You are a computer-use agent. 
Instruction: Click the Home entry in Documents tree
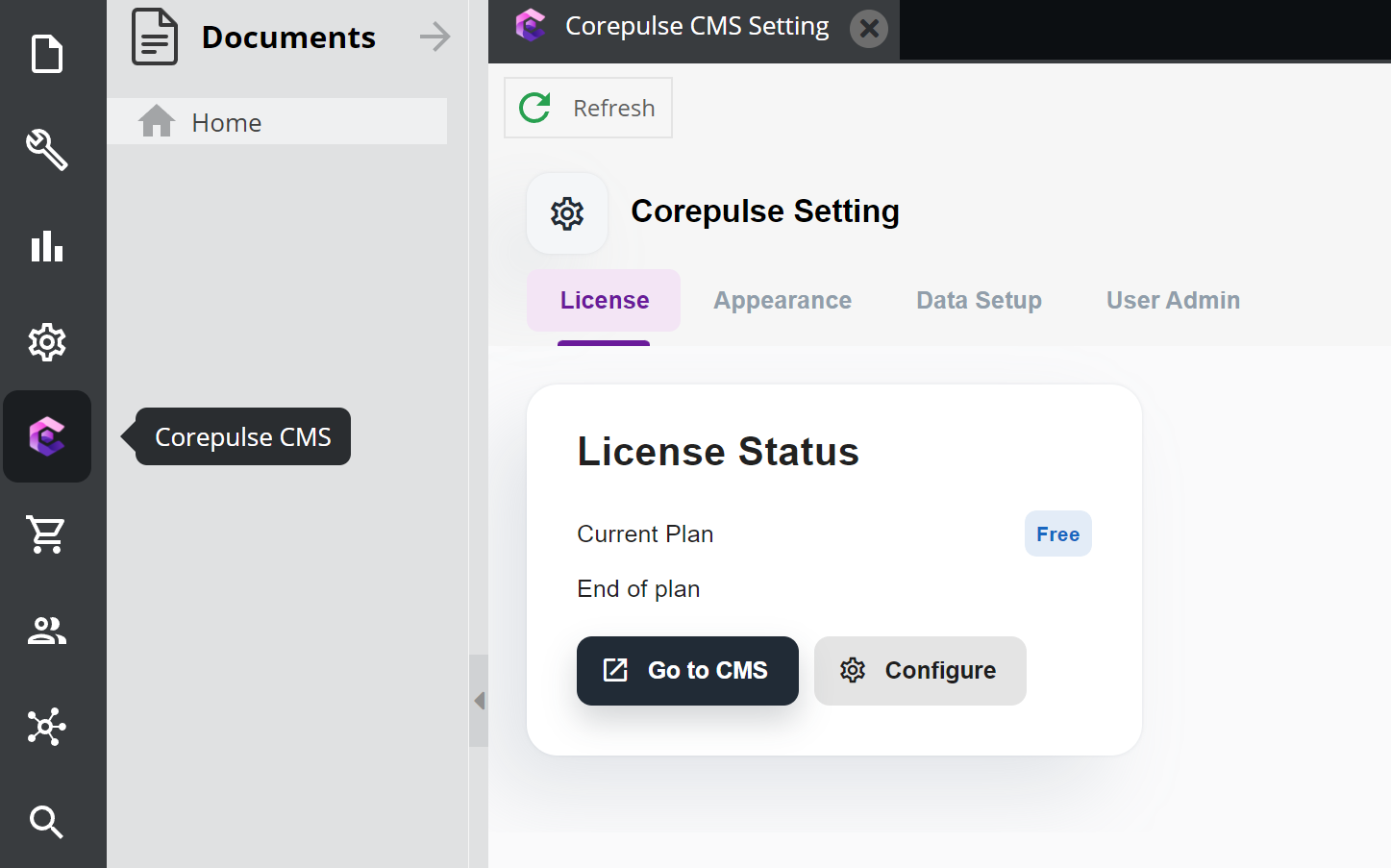tap(226, 121)
